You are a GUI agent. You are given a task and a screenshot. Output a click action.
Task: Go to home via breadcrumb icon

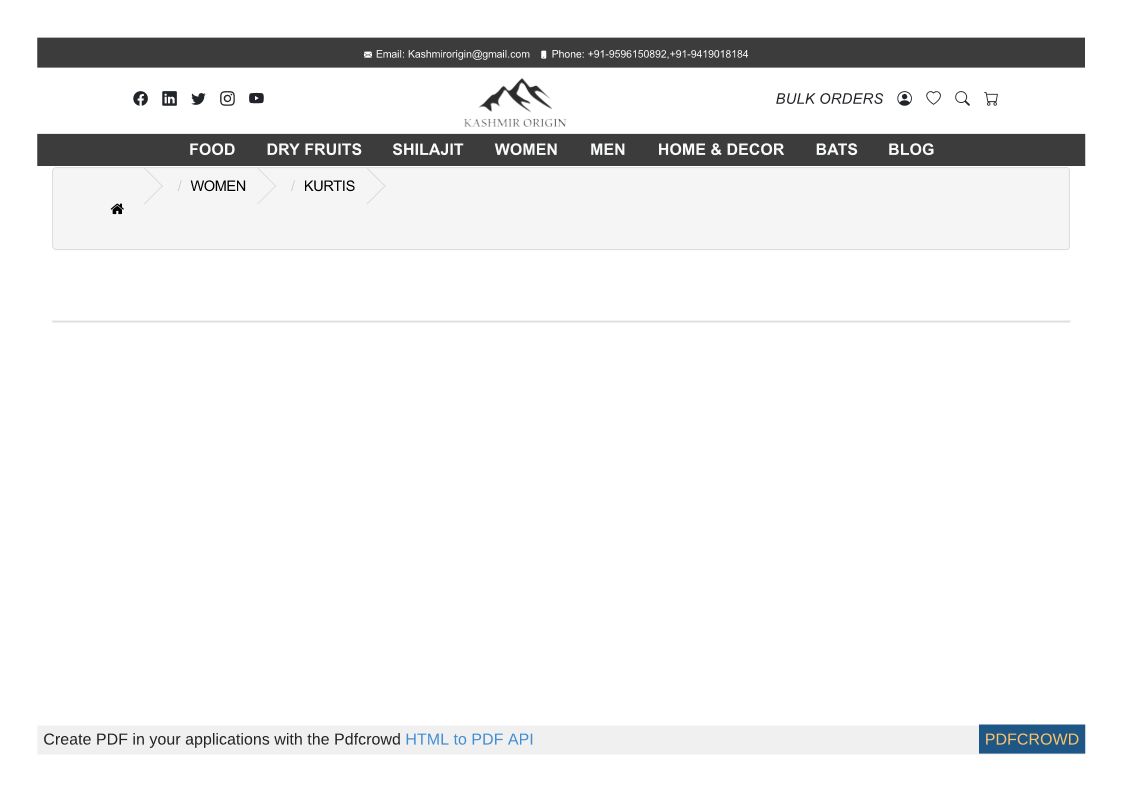(x=117, y=209)
